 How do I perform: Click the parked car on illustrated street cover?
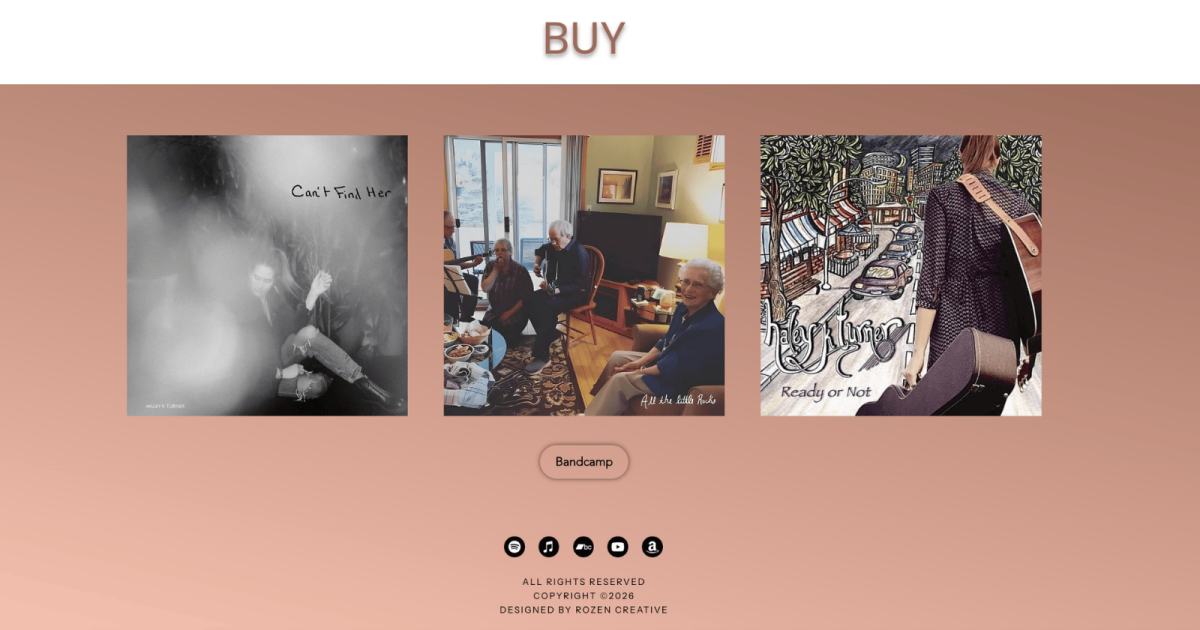pyautogui.click(x=881, y=279)
